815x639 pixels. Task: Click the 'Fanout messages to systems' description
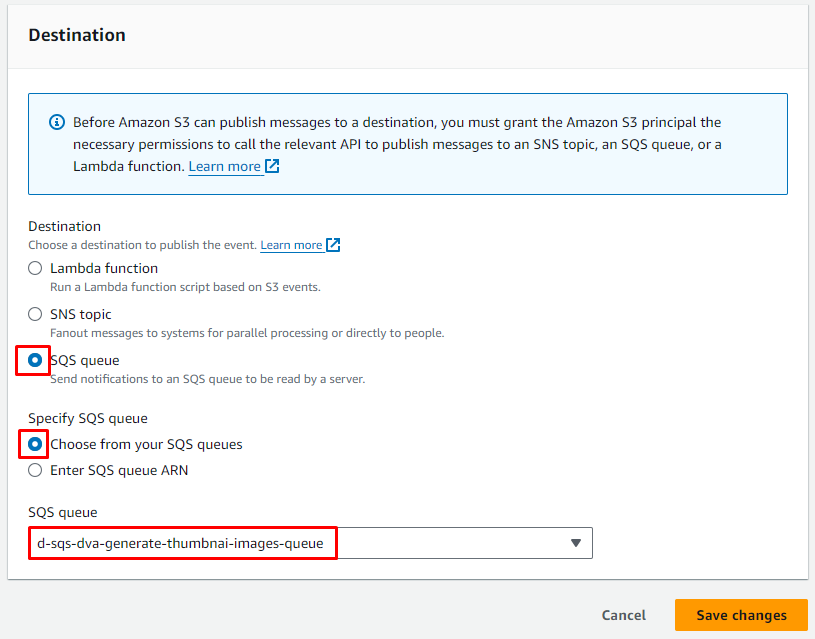coord(246,333)
